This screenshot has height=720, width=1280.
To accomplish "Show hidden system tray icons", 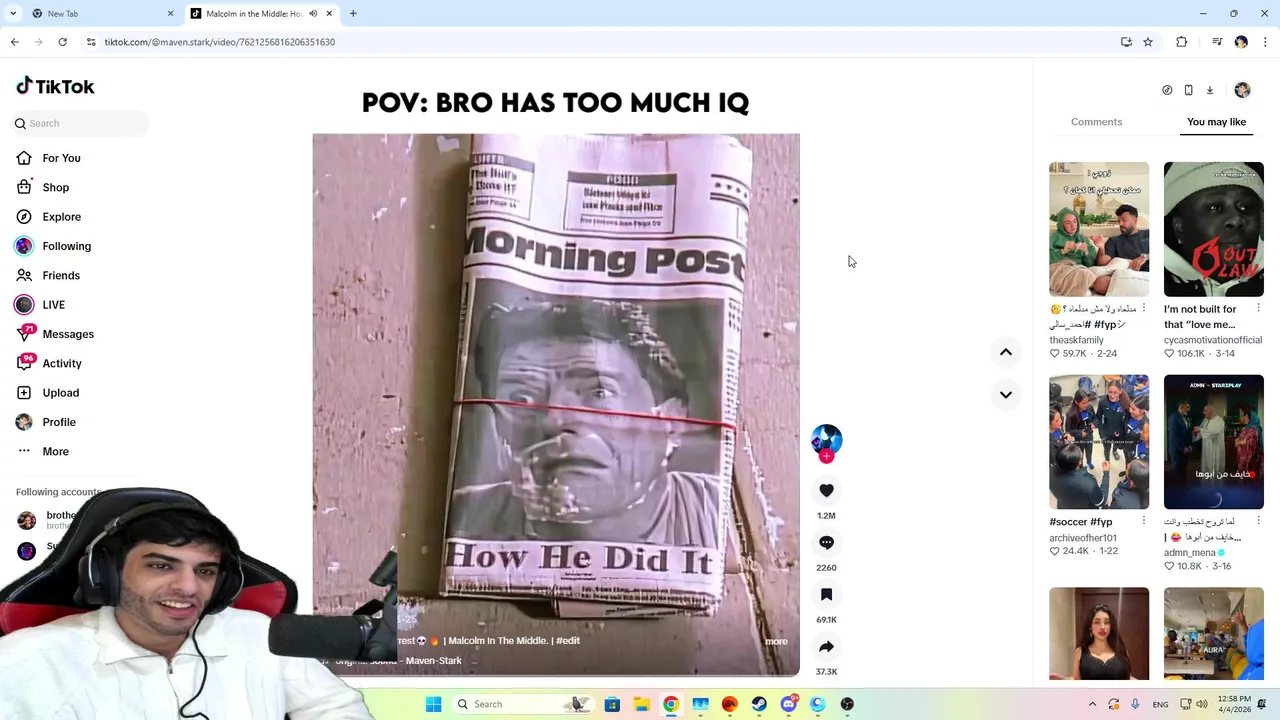I will coord(1092,704).
